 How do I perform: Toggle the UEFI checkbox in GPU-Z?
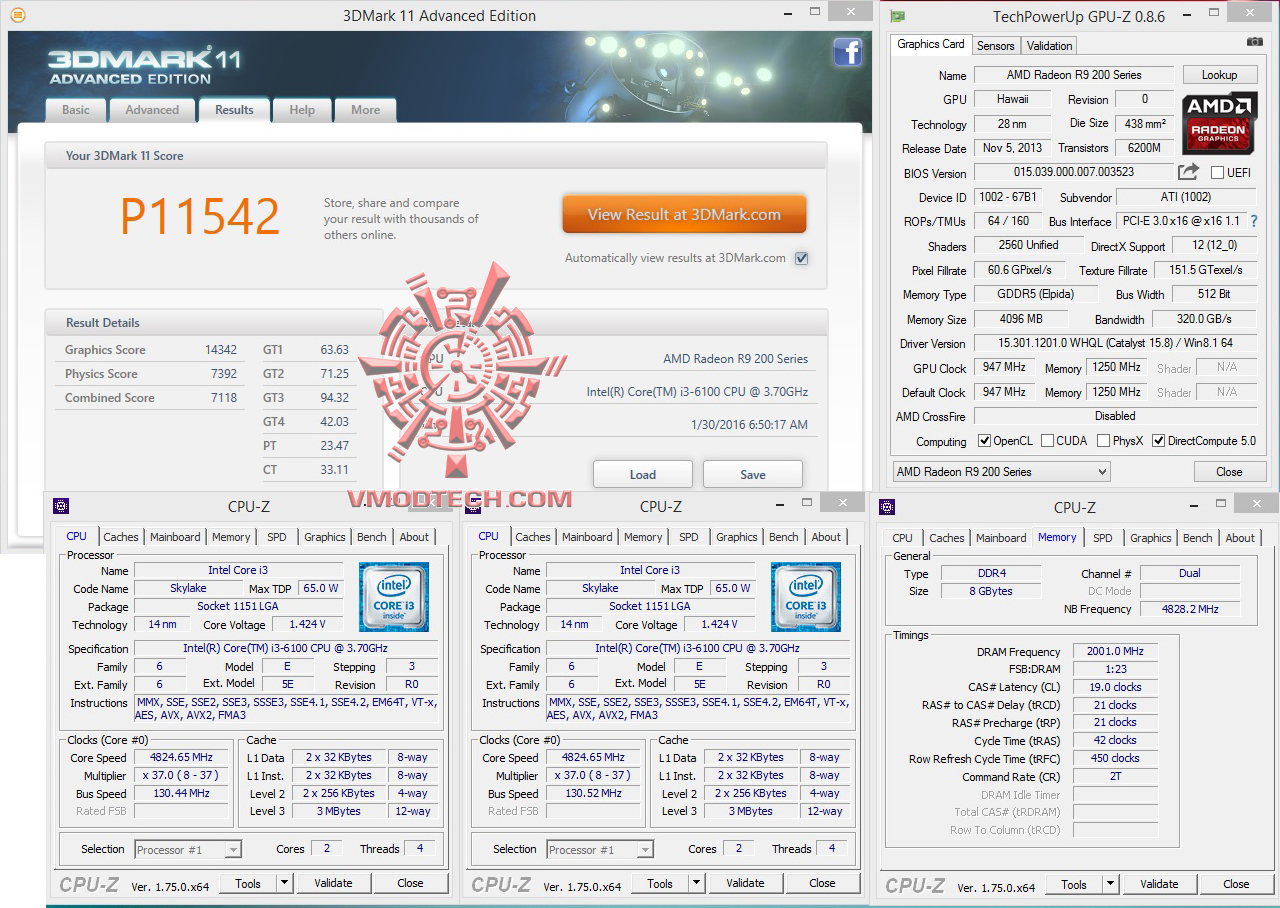(1217, 173)
